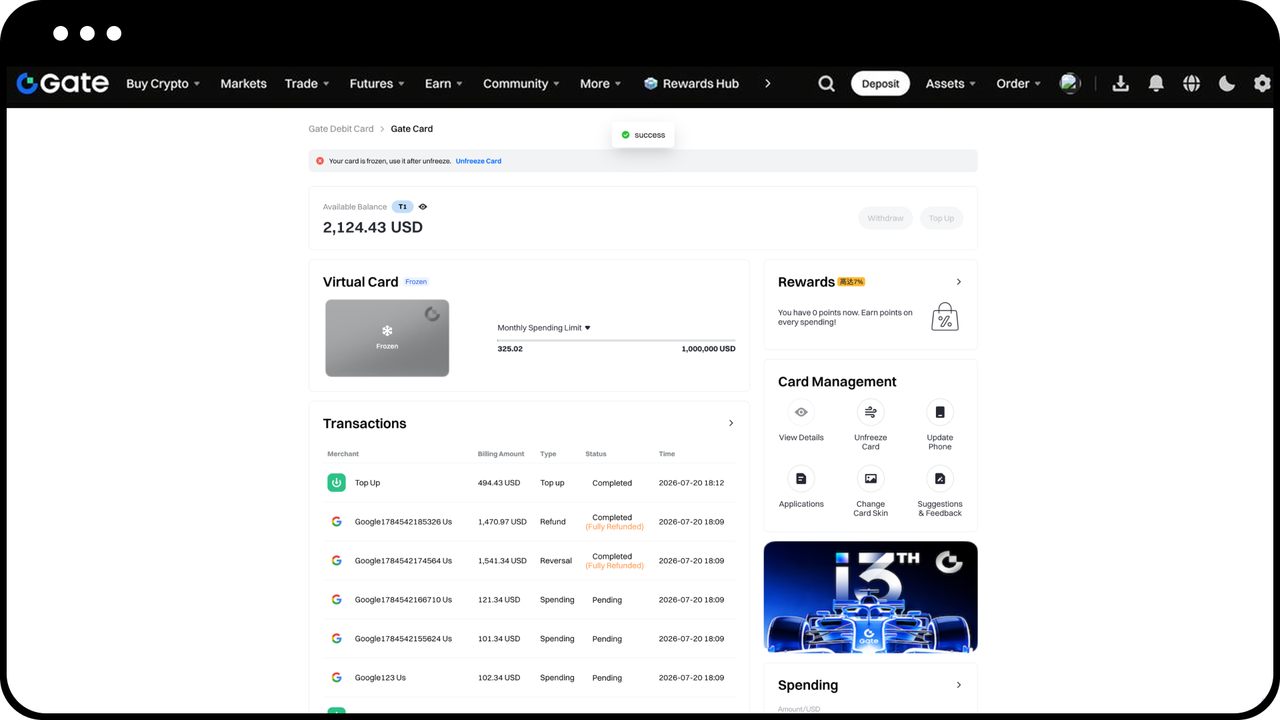Viewport: 1280px width, 720px height.
Task: Click the Withdraw button
Action: click(x=885, y=218)
